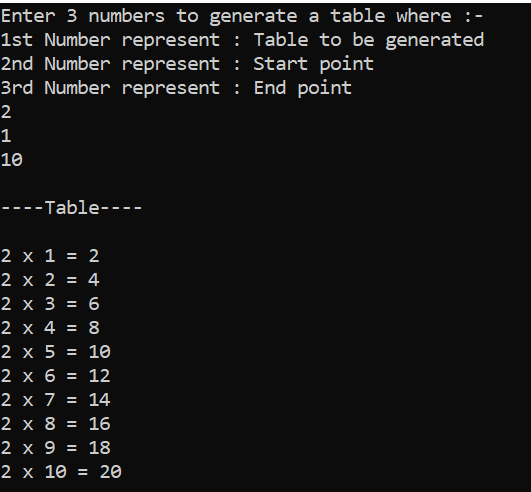Click the 'Enter 3 numbers' prompt line
531x492 pixels.
pos(242,17)
